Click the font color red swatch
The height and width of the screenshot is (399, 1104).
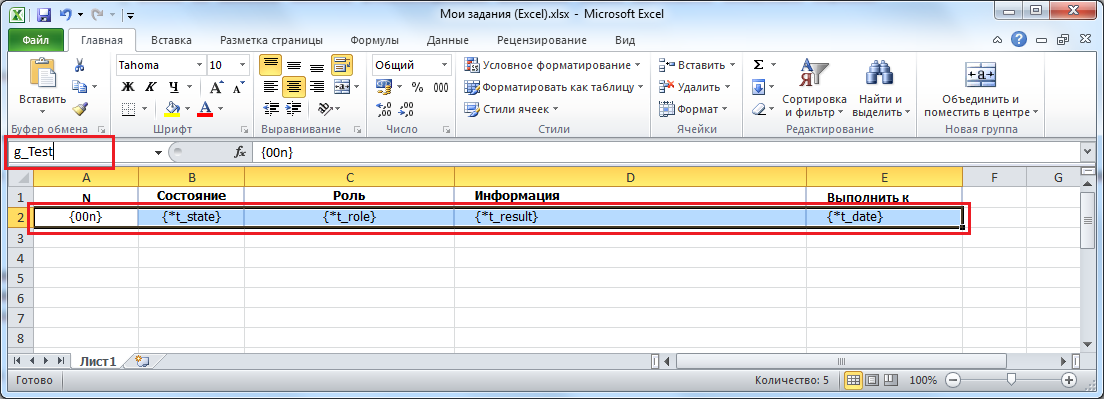[x=205, y=109]
